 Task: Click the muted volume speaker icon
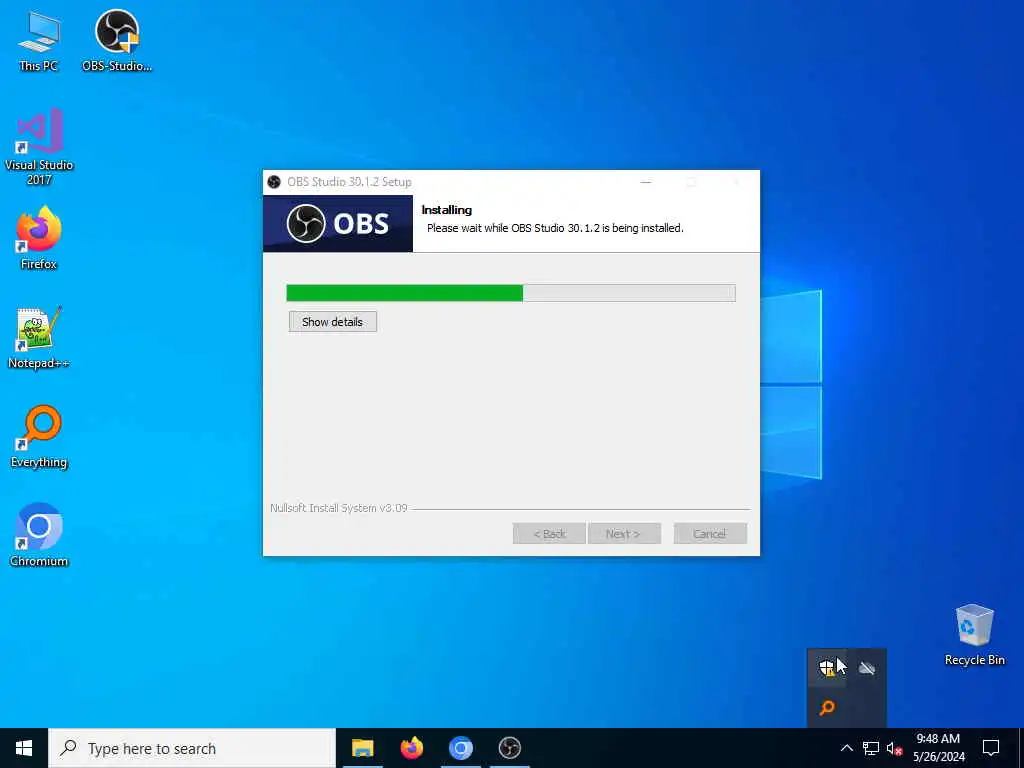[894, 748]
